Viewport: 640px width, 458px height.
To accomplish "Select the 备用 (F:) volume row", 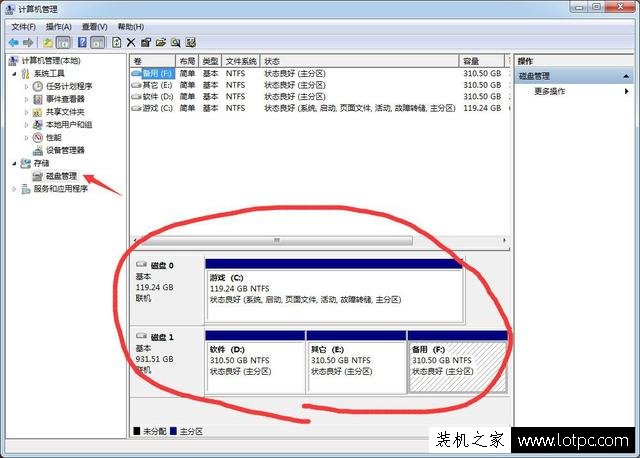I will point(318,73).
